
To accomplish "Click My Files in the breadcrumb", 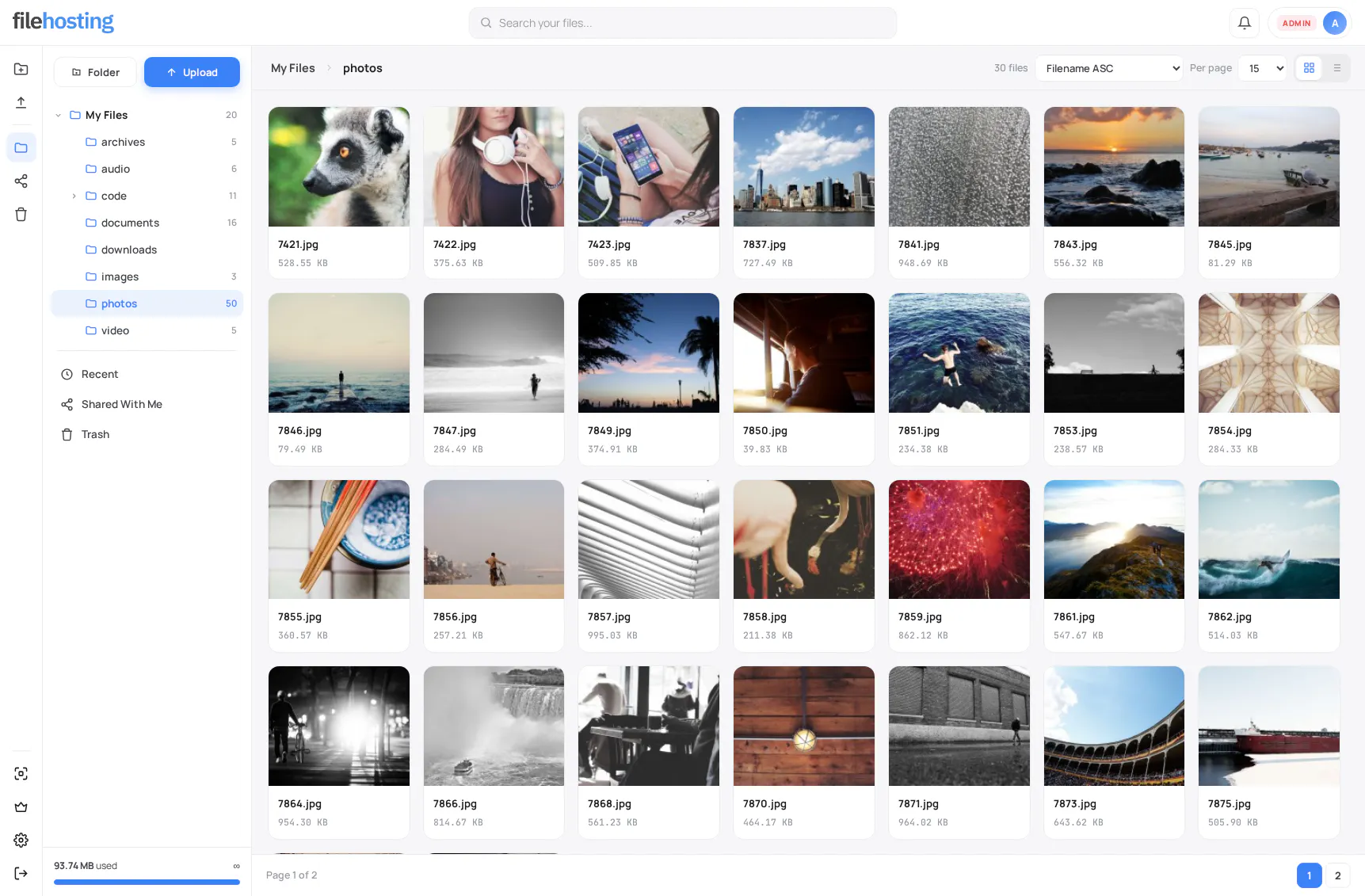I will point(293,68).
